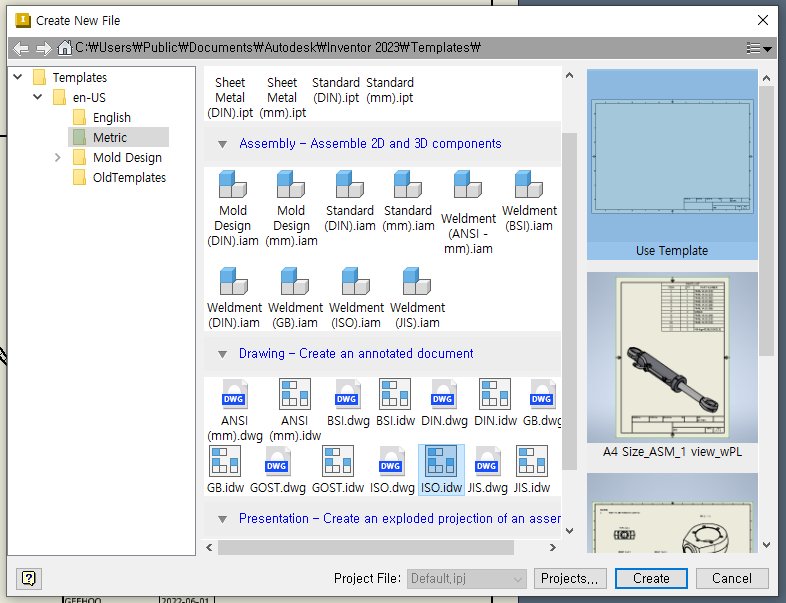The height and width of the screenshot is (603, 786).
Task: Choose GOST.dwg drawing template
Action: click(x=277, y=470)
